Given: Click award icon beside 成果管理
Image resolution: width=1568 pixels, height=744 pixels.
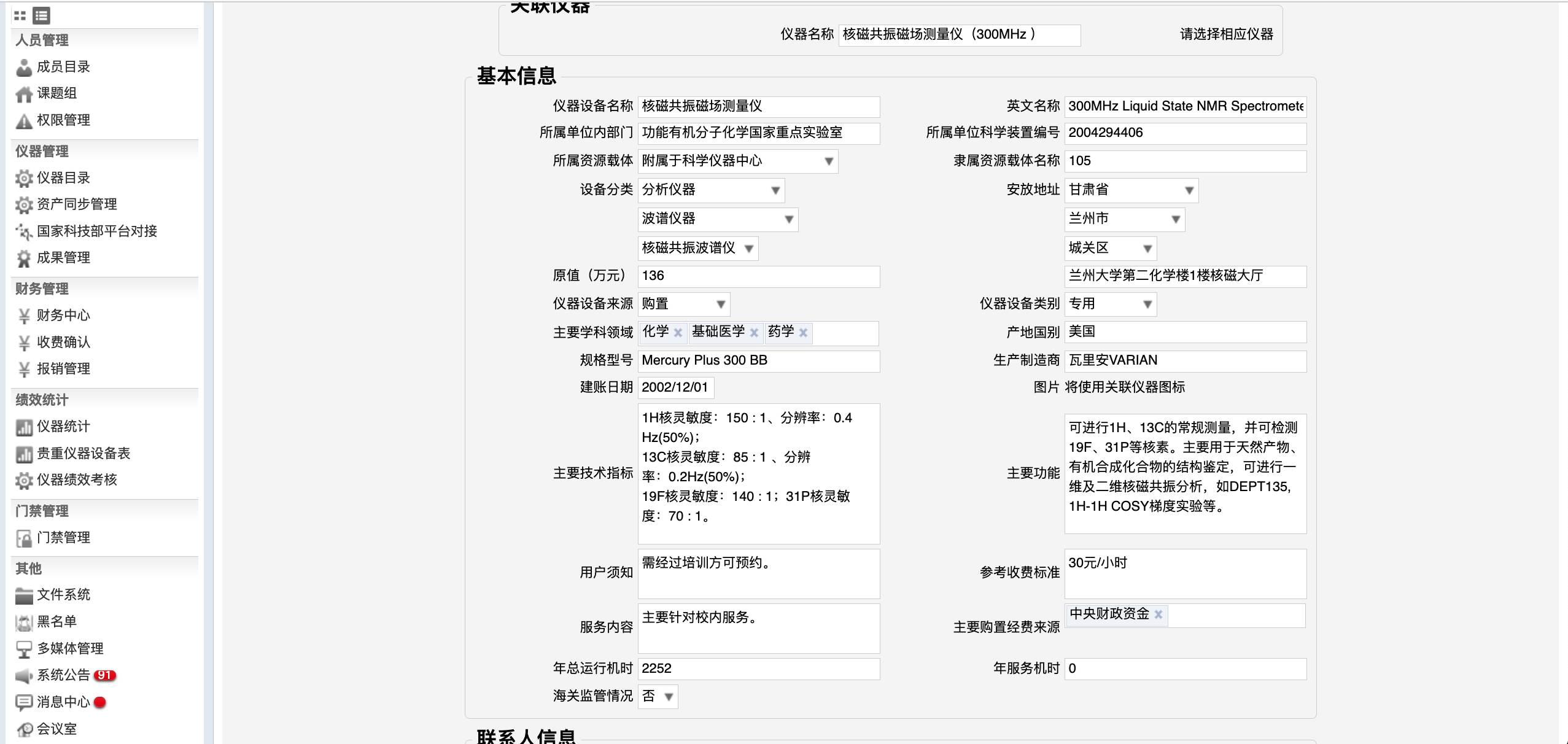Looking at the screenshot, I should 24,258.
